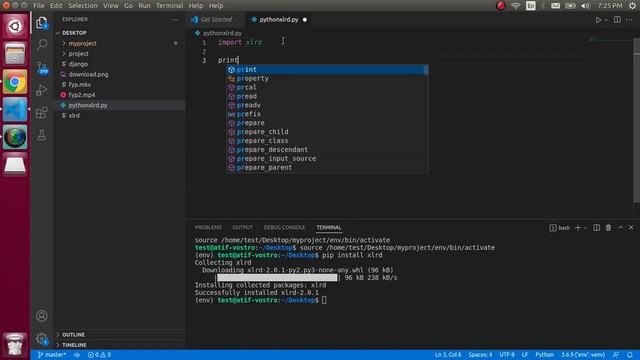Open the Extensions view

click(x=42, y=113)
